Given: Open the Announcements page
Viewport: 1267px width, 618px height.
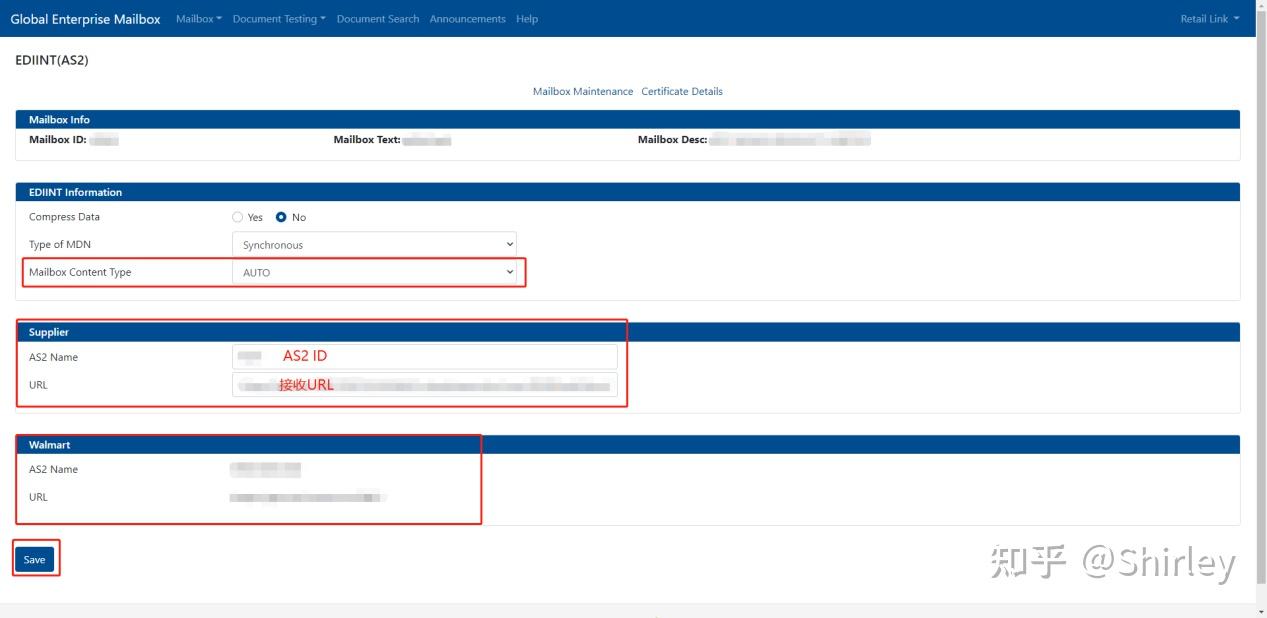Looking at the screenshot, I should coord(466,18).
